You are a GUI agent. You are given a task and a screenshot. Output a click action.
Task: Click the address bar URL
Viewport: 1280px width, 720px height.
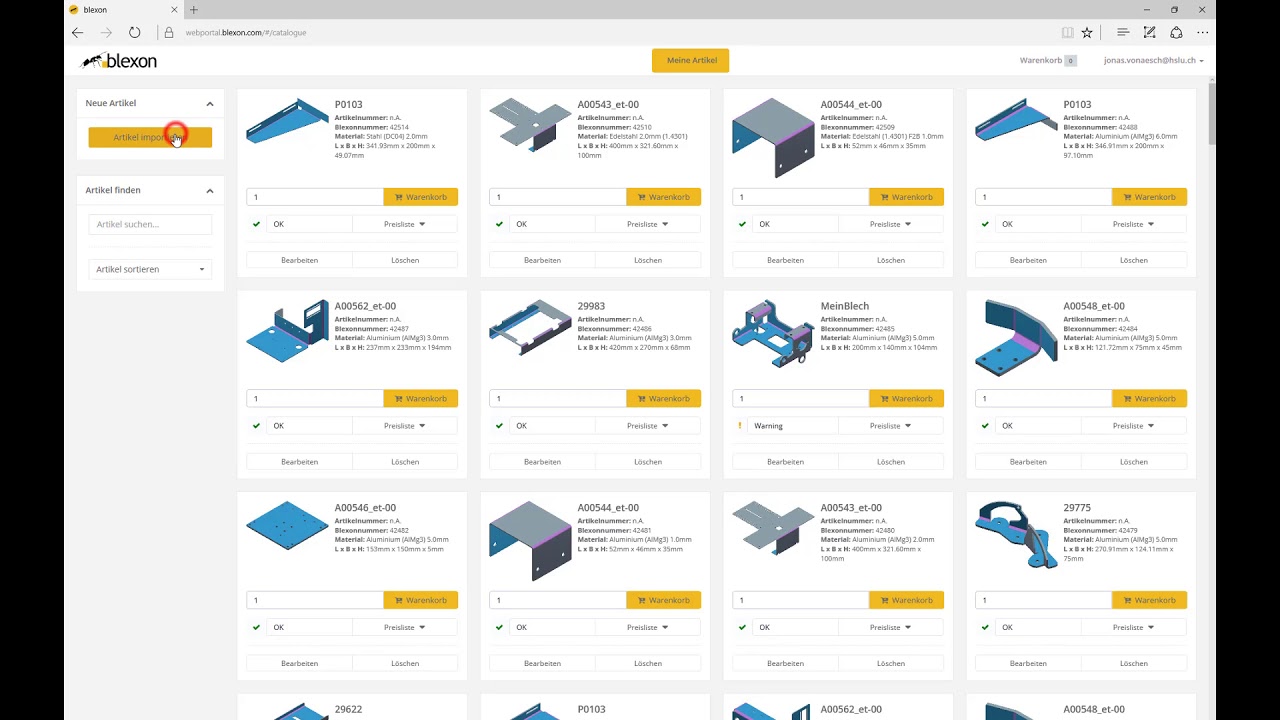[246, 32]
